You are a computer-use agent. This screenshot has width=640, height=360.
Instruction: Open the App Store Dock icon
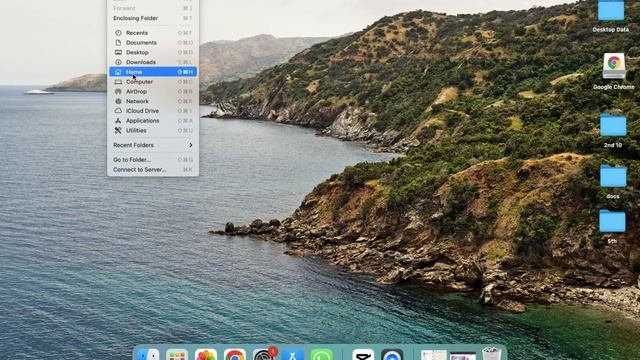293,354
